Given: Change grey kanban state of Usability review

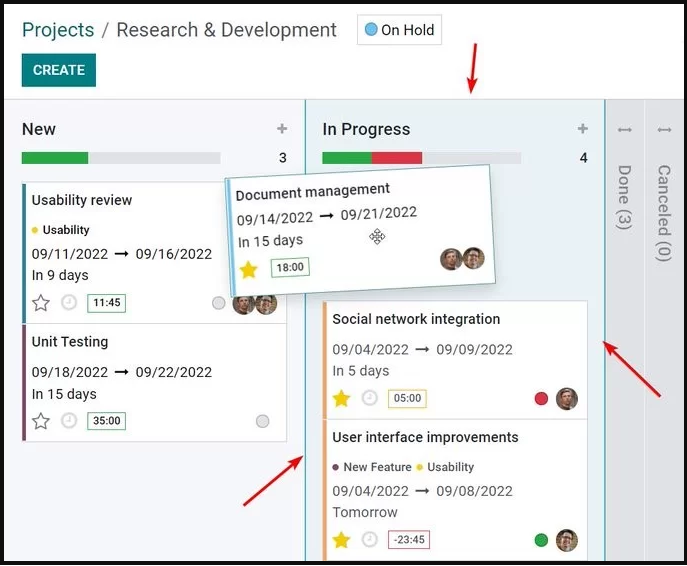Looking at the screenshot, I should pyautogui.click(x=219, y=303).
